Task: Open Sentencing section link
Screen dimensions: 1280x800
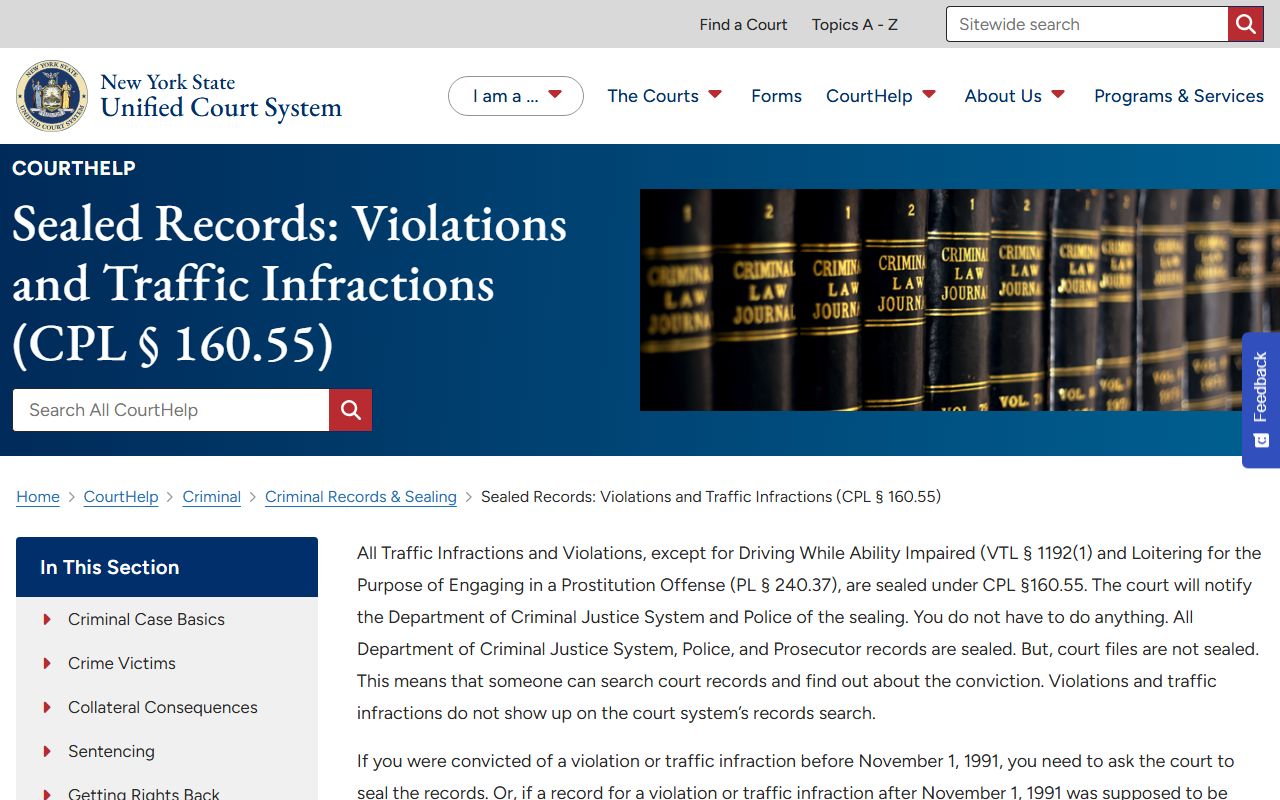Action: [x=111, y=752]
